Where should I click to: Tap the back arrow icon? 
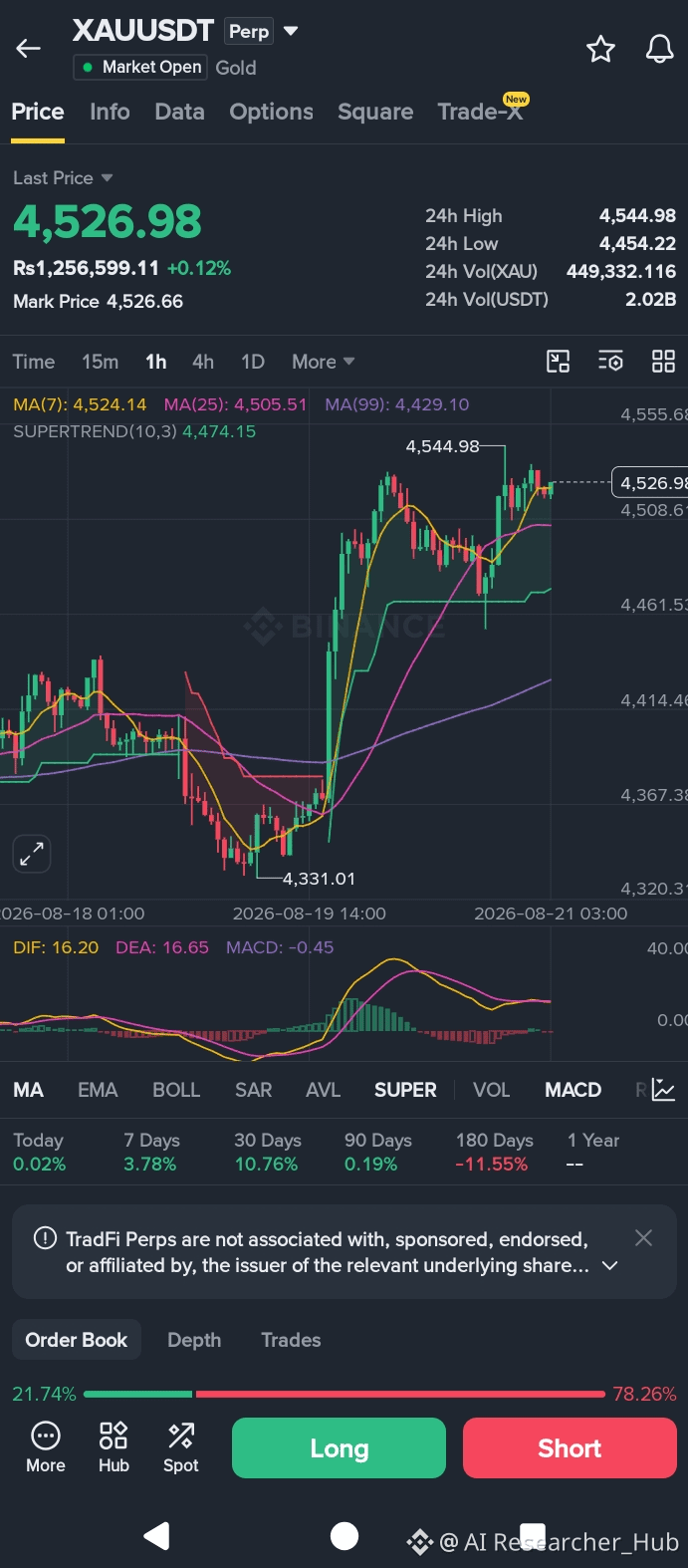pyautogui.click(x=29, y=48)
